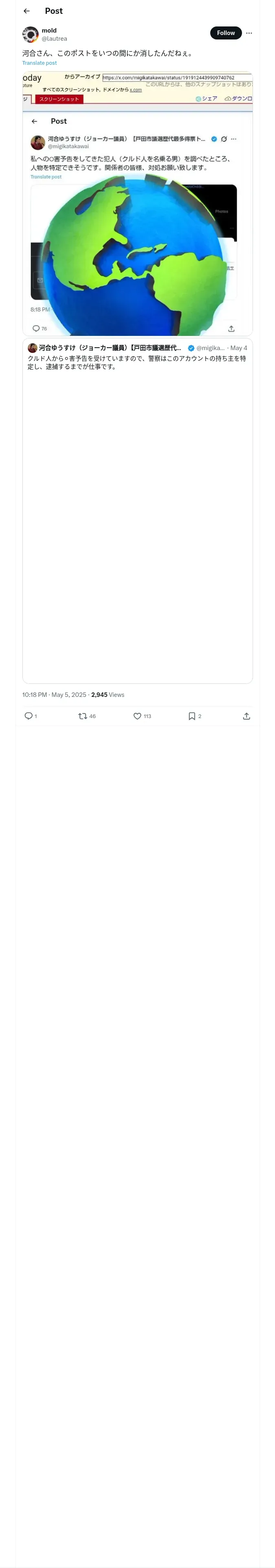Bookmark this post with the bookmark icon
This screenshot has height=1568, width=275.
(192, 716)
